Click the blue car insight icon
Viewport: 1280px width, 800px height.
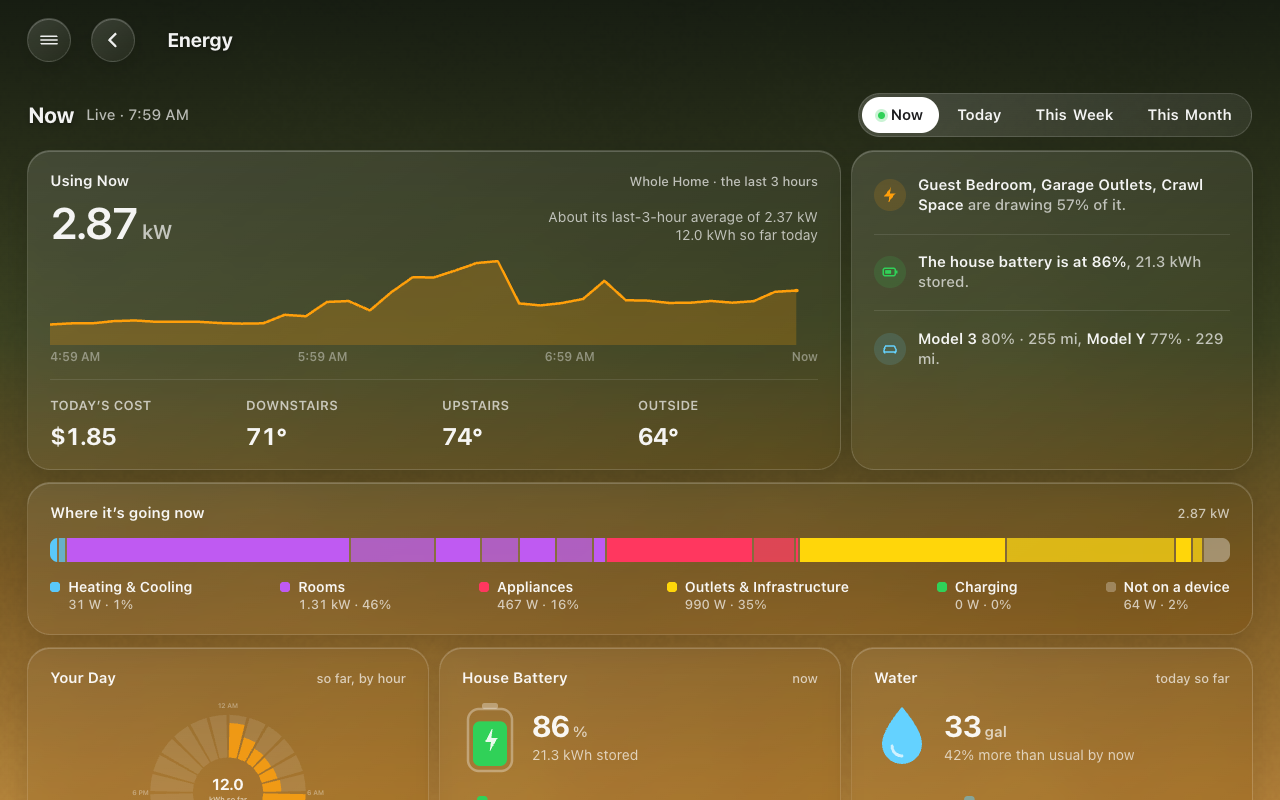pos(890,349)
